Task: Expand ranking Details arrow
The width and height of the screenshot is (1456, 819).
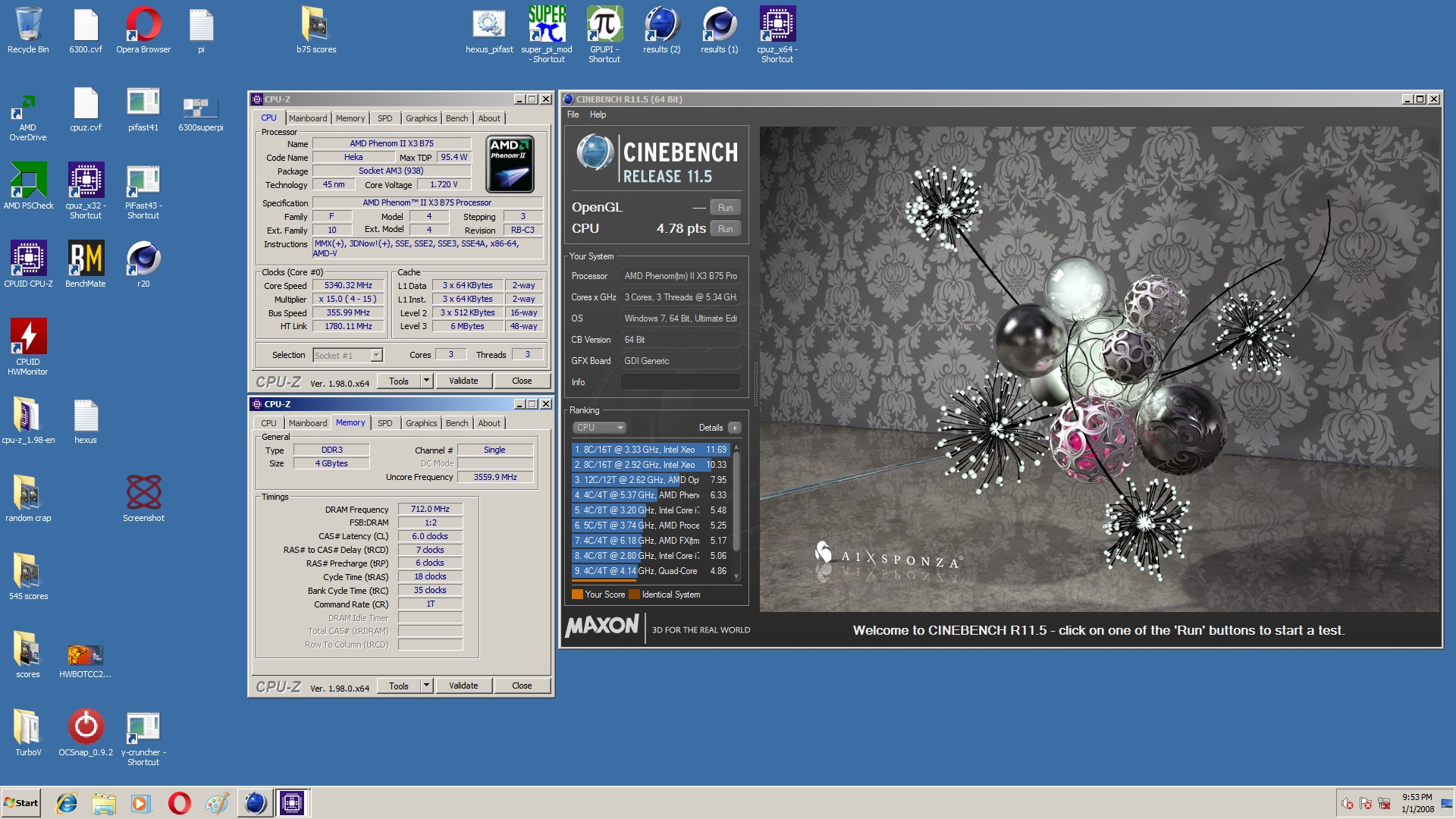Action: (x=734, y=428)
